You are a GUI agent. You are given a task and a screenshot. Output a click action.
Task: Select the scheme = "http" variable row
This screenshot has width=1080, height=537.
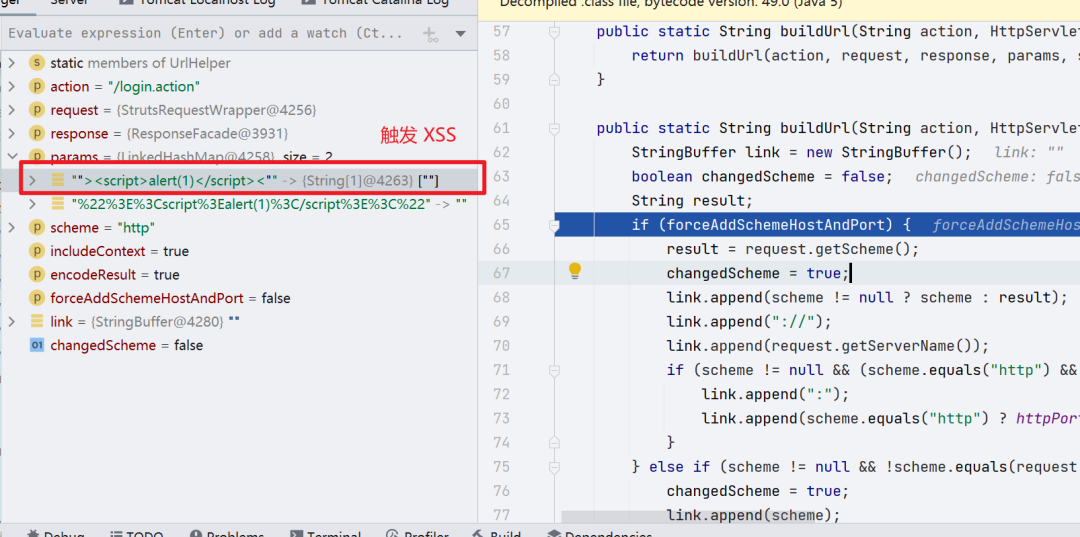239,228
